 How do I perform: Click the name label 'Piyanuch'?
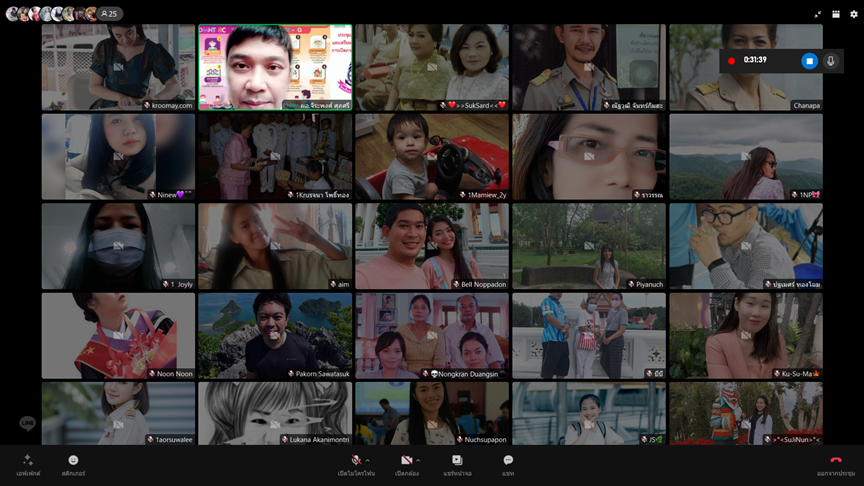[x=649, y=284]
